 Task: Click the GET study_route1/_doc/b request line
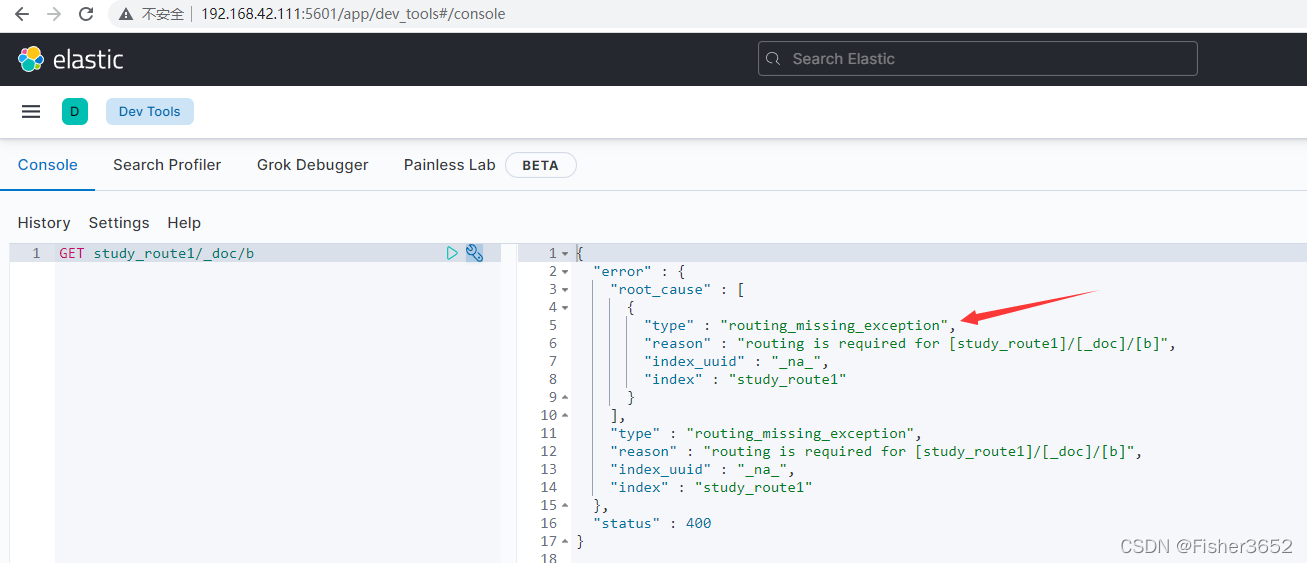[x=156, y=253]
